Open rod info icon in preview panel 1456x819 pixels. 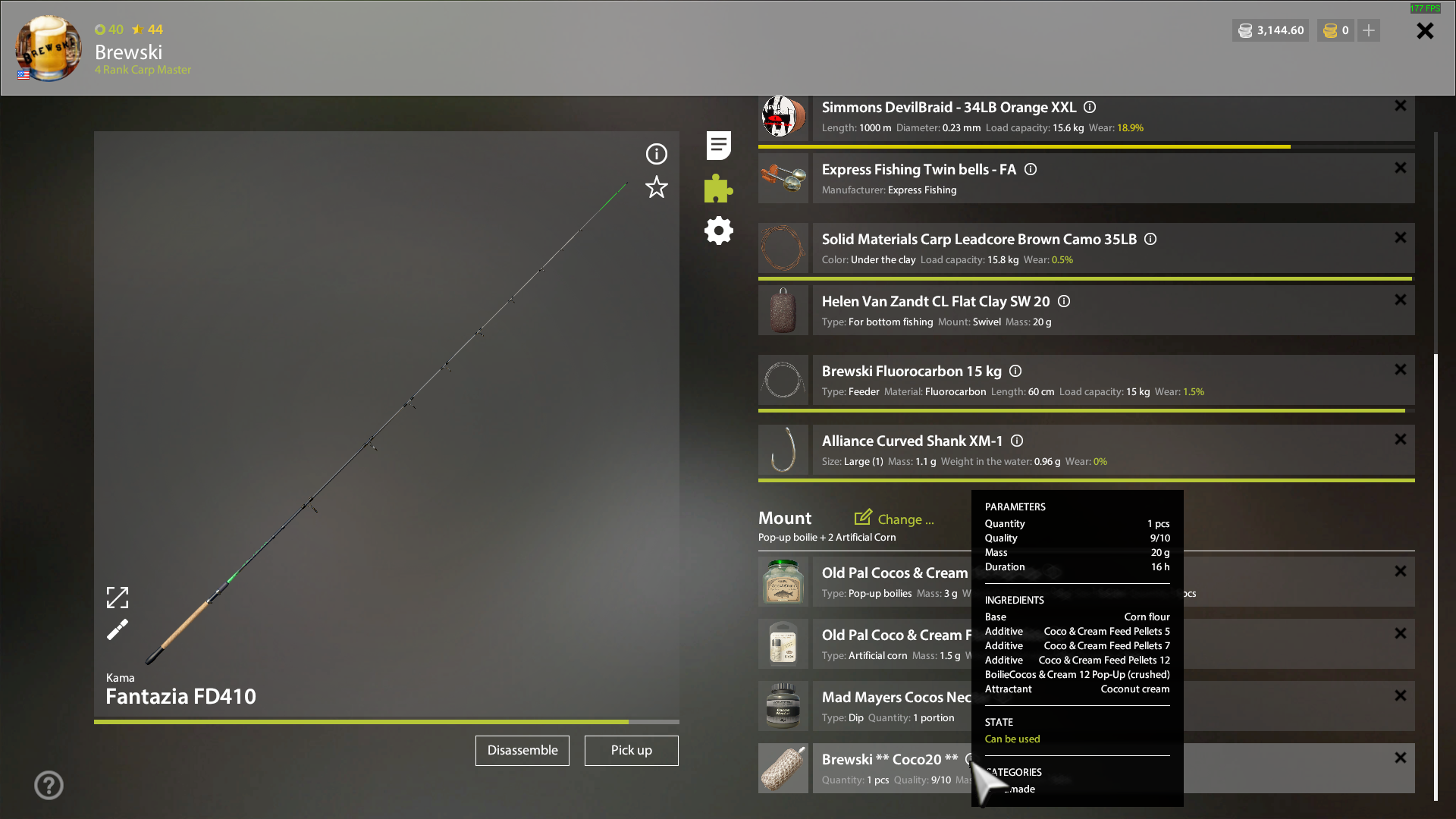click(x=656, y=154)
